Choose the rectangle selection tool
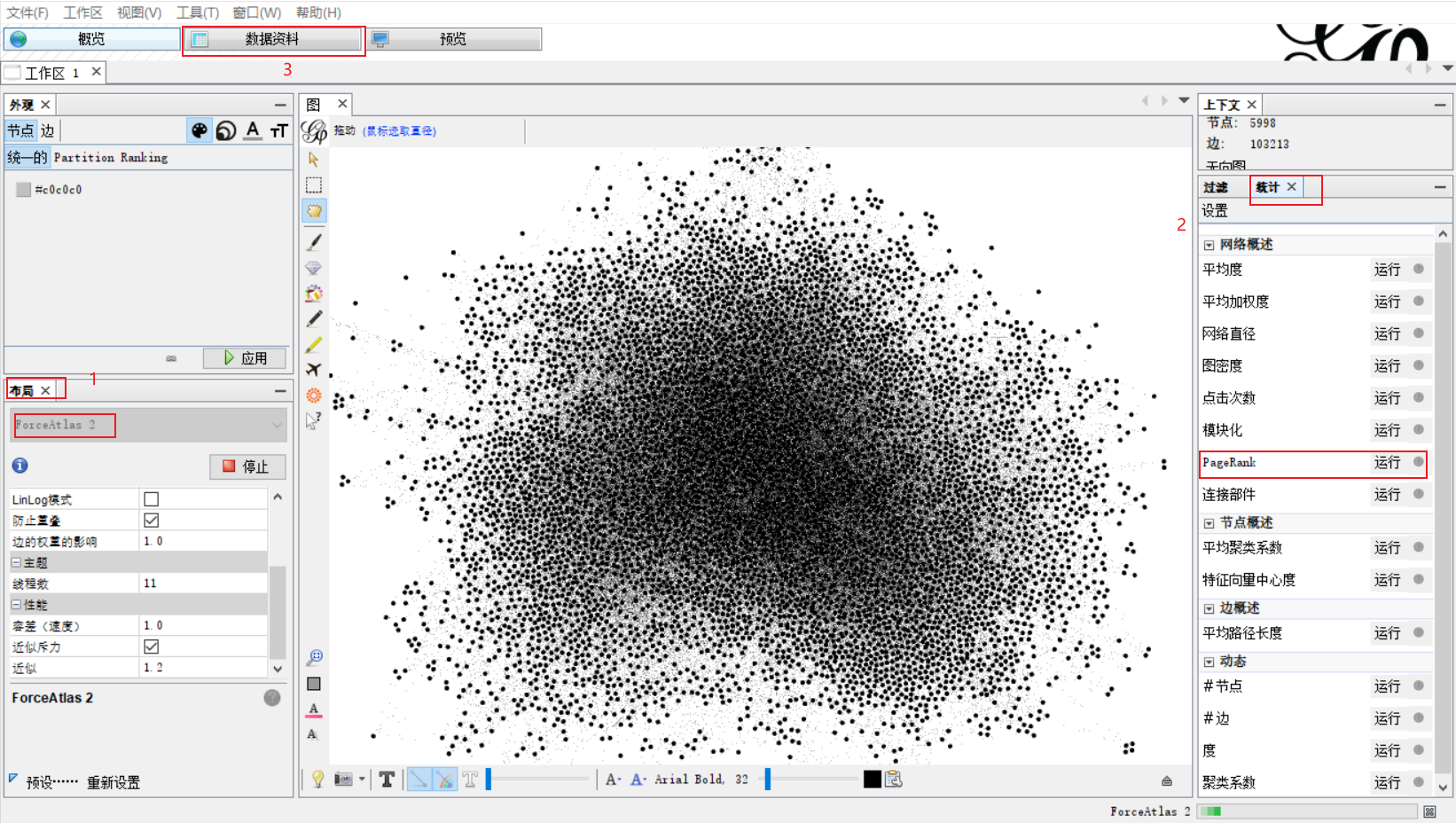This screenshot has width=1456, height=823. coord(314,184)
